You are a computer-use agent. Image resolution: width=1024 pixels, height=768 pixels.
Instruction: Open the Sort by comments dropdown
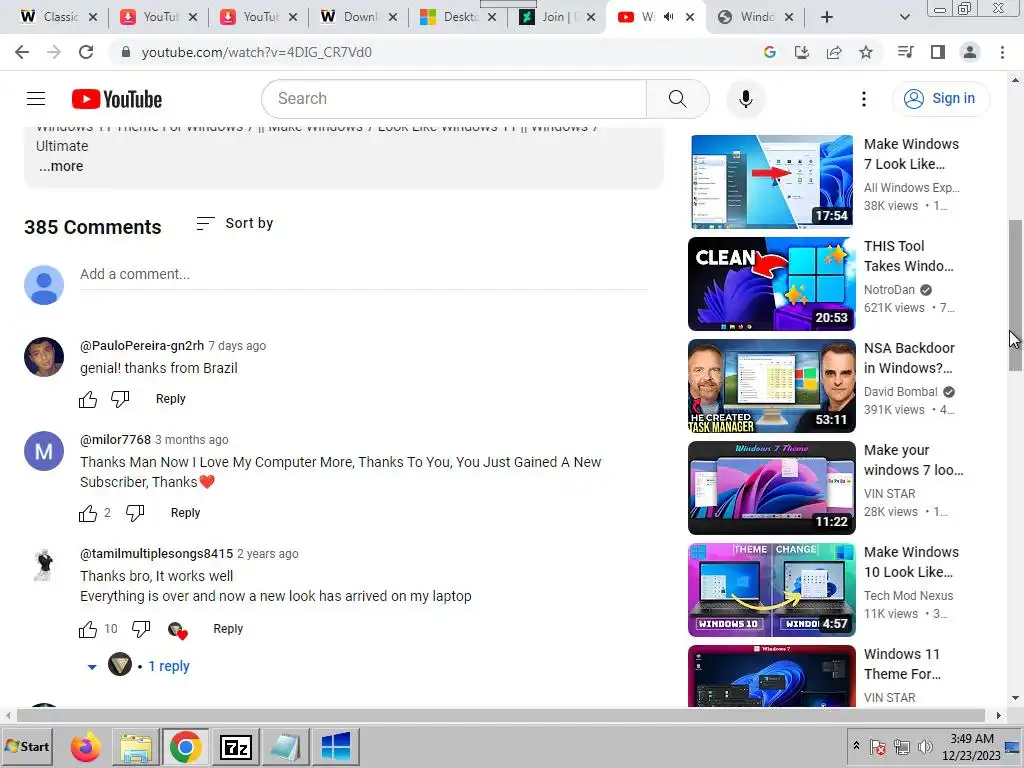pos(234,223)
